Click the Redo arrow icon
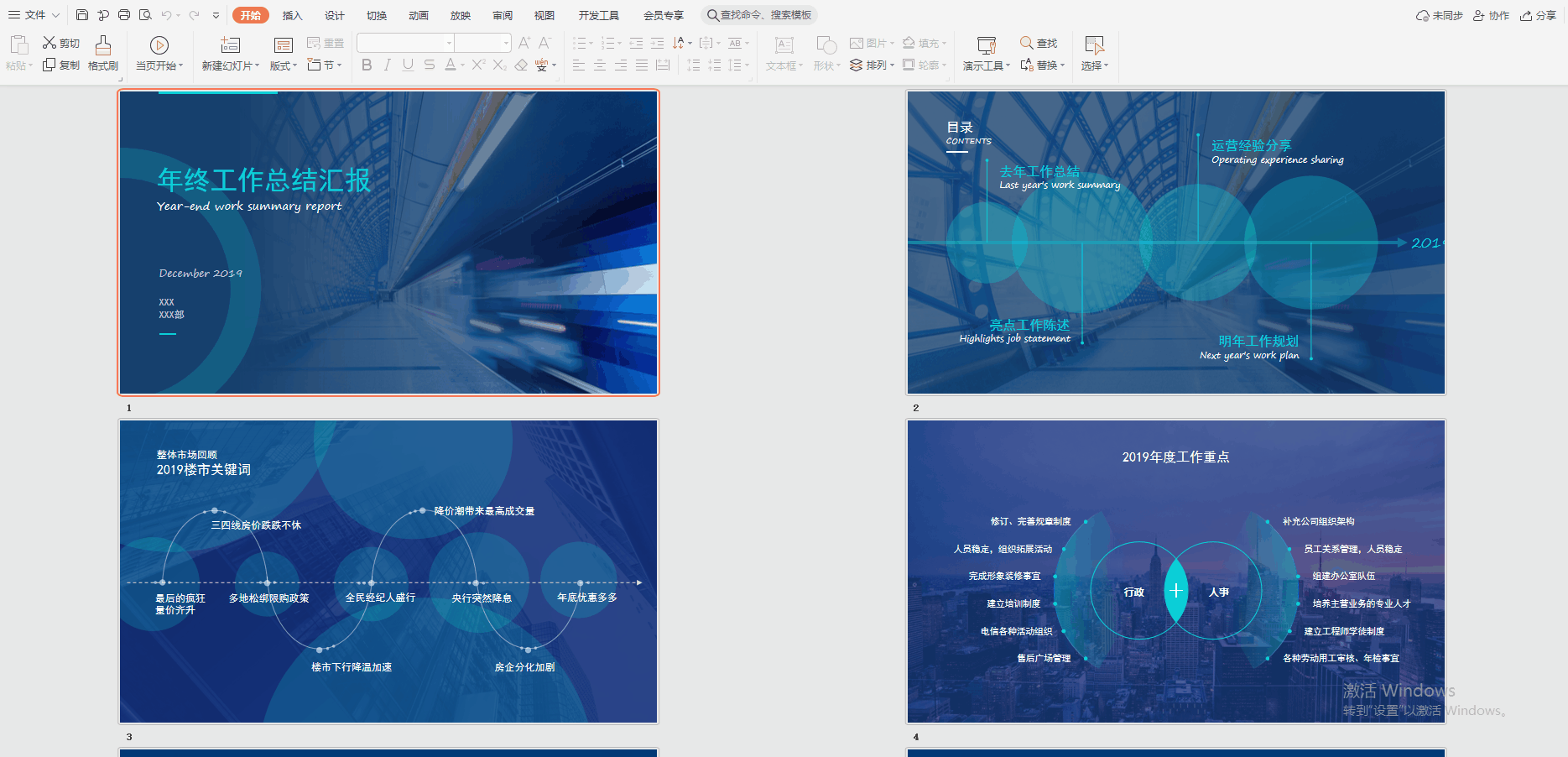 tap(194, 15)
